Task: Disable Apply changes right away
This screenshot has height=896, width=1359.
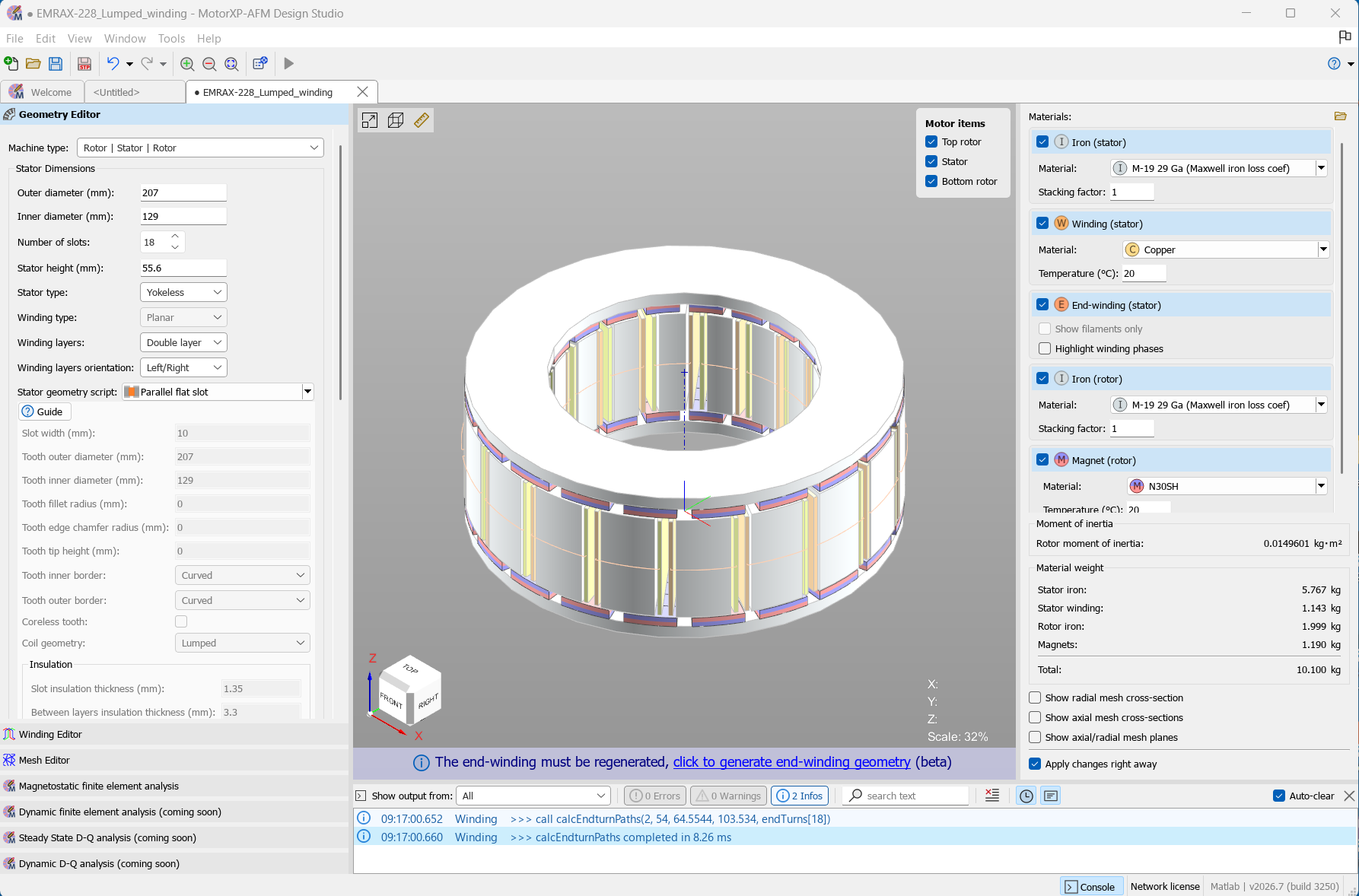Action: [1035, 764]
